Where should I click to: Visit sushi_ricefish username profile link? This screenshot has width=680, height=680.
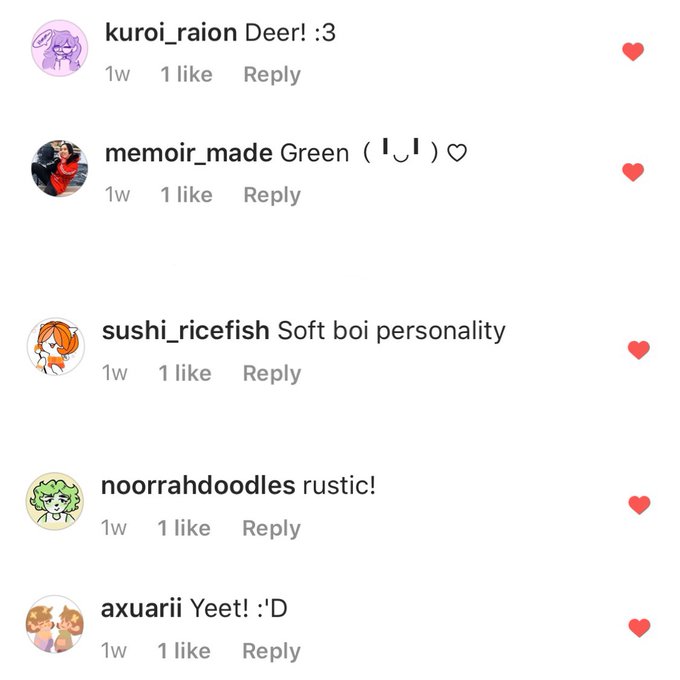click(x=186, y=331)
